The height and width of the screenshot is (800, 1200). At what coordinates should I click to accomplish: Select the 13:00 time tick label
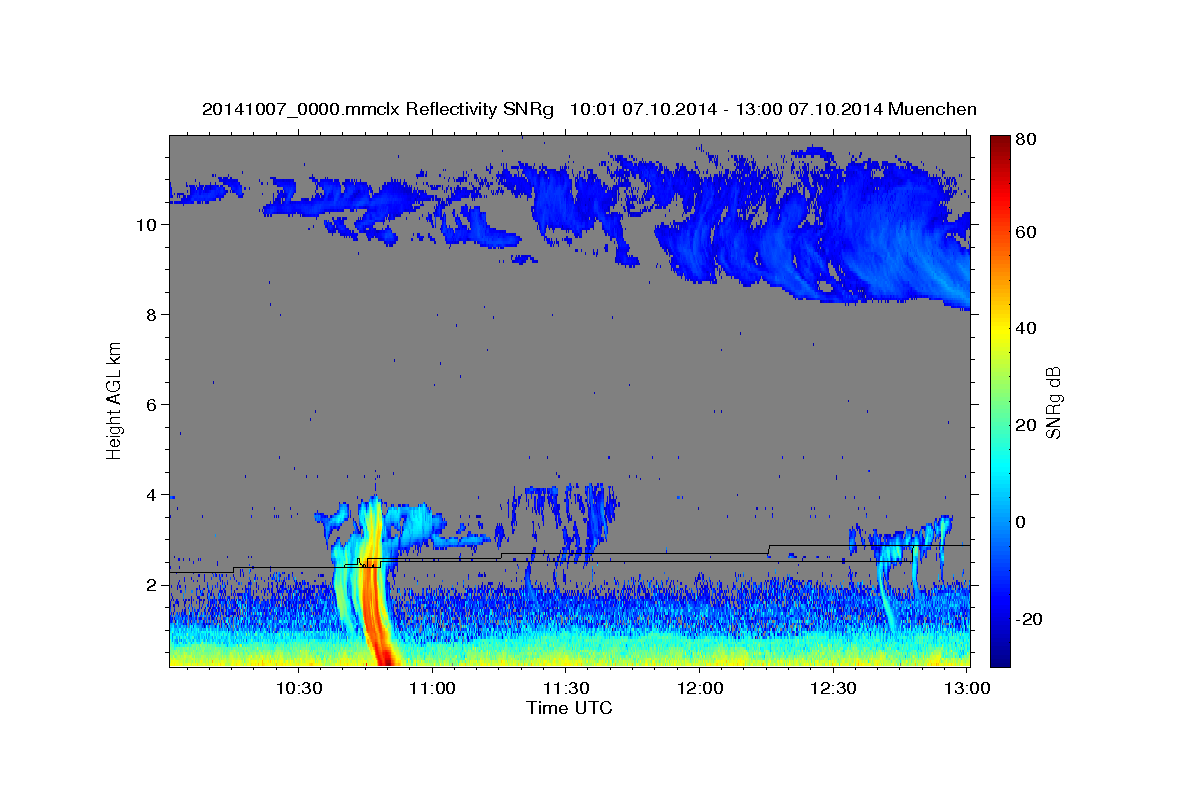[968, 689]
